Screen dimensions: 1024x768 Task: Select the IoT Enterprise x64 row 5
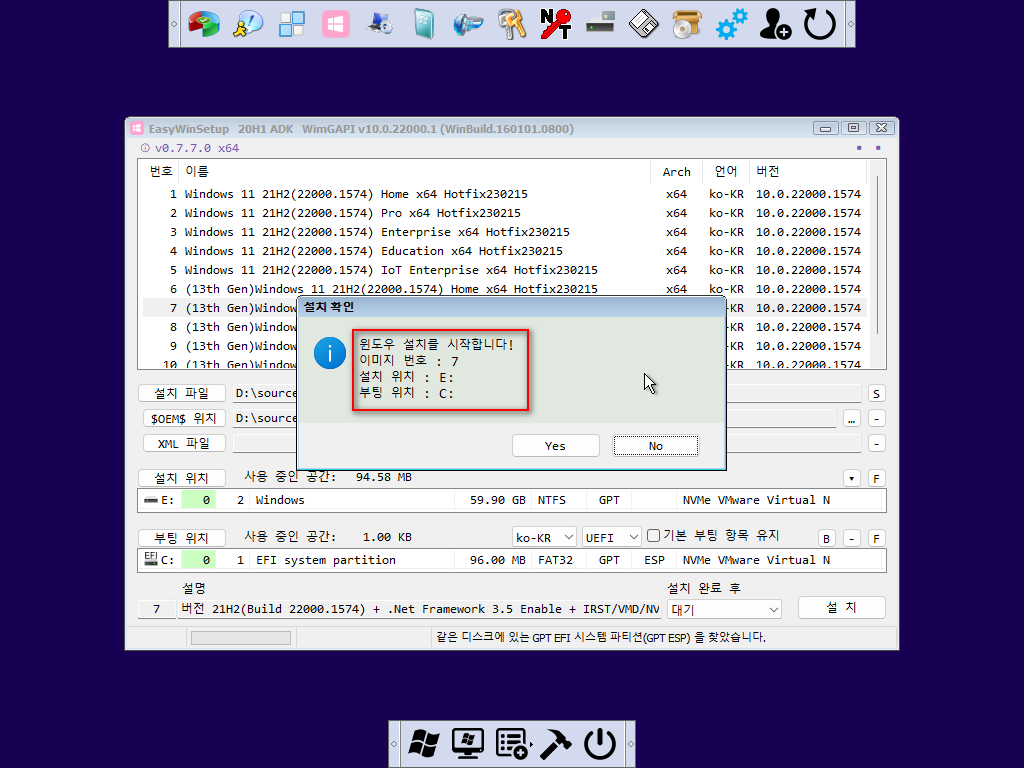coord(505,270)
